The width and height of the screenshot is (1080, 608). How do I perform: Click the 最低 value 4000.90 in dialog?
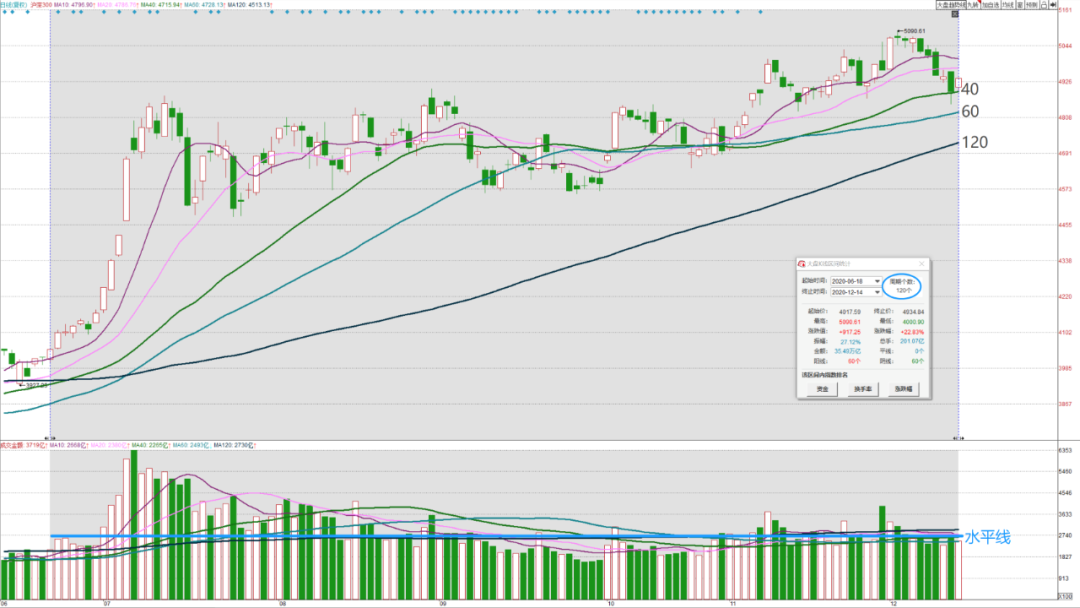tap(913, 322)
